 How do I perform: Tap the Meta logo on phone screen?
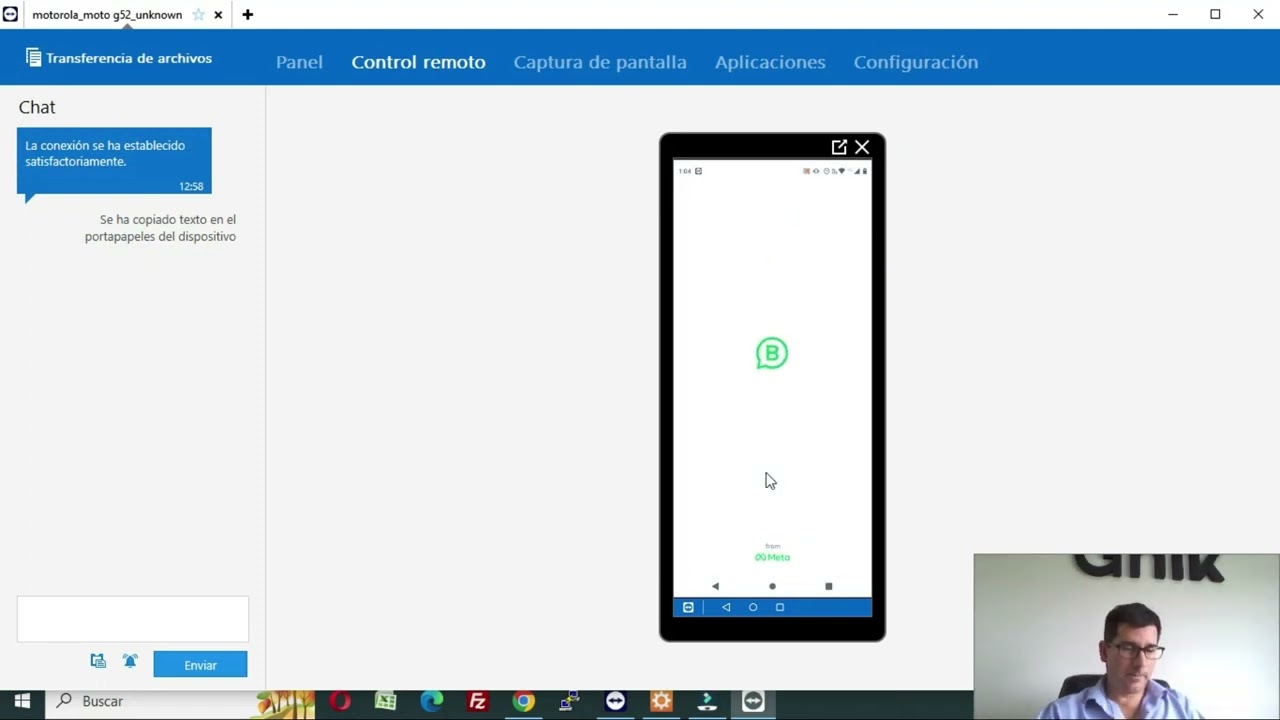click(772, 557)
